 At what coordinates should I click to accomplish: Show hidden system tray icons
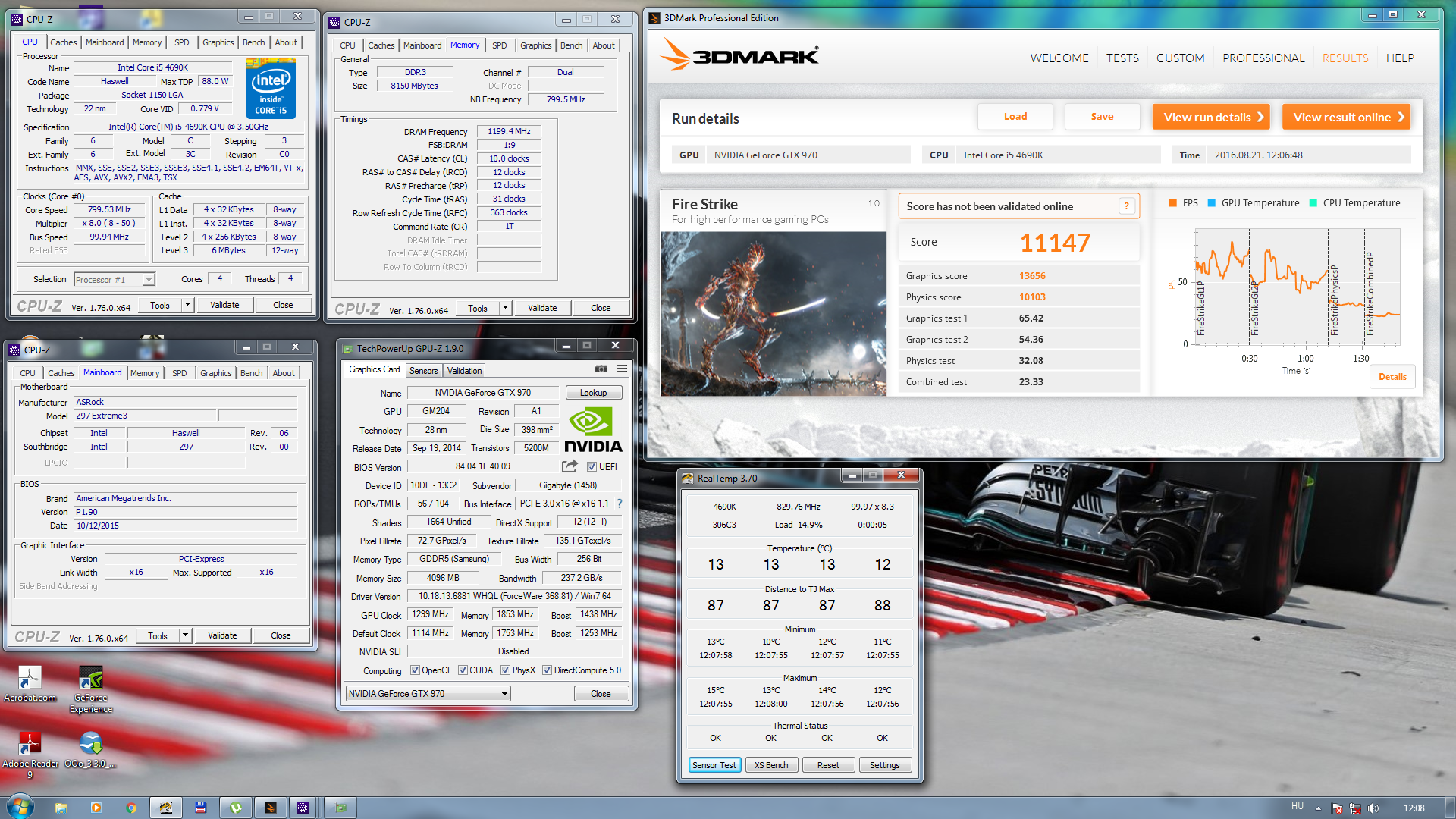point(1318,808)
